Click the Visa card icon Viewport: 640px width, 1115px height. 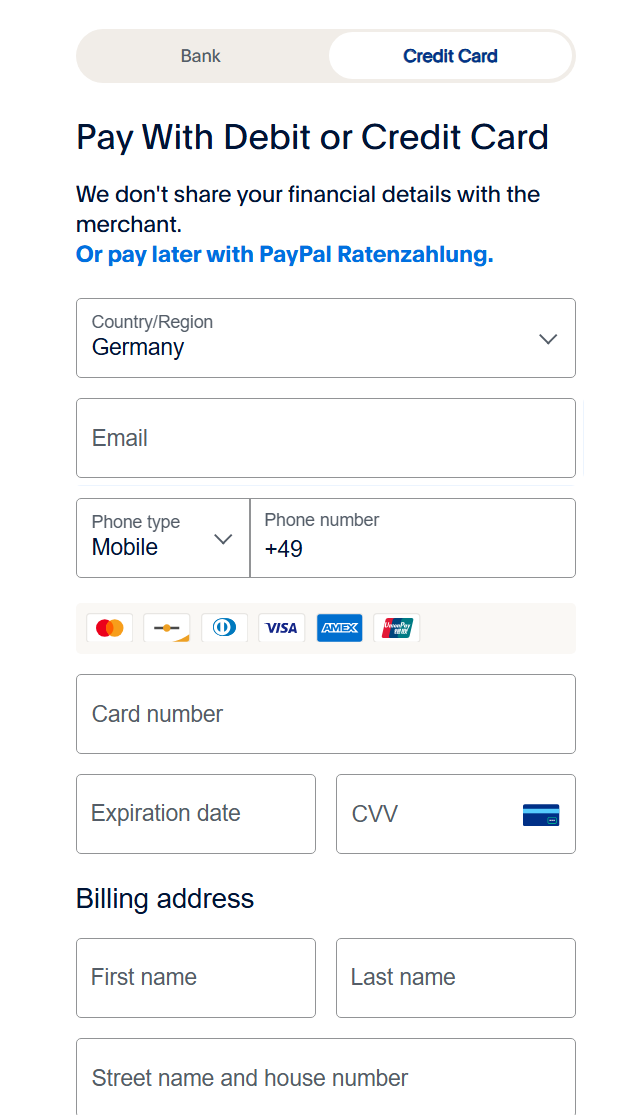282,628
